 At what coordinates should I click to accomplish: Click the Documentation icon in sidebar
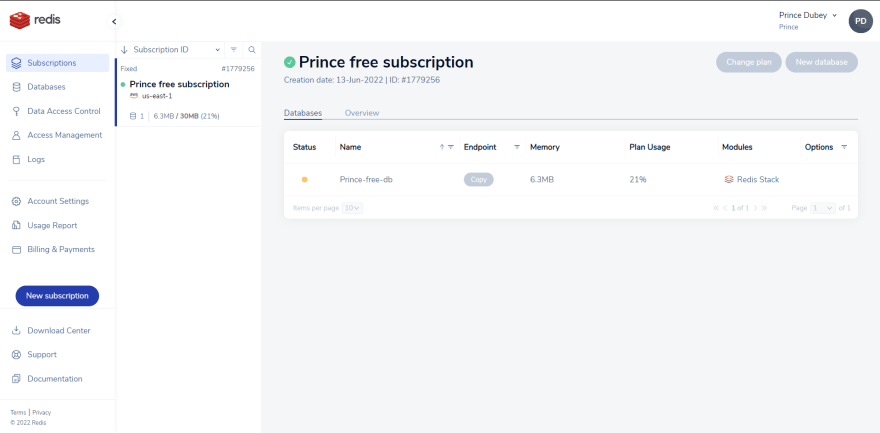(16, 379)
